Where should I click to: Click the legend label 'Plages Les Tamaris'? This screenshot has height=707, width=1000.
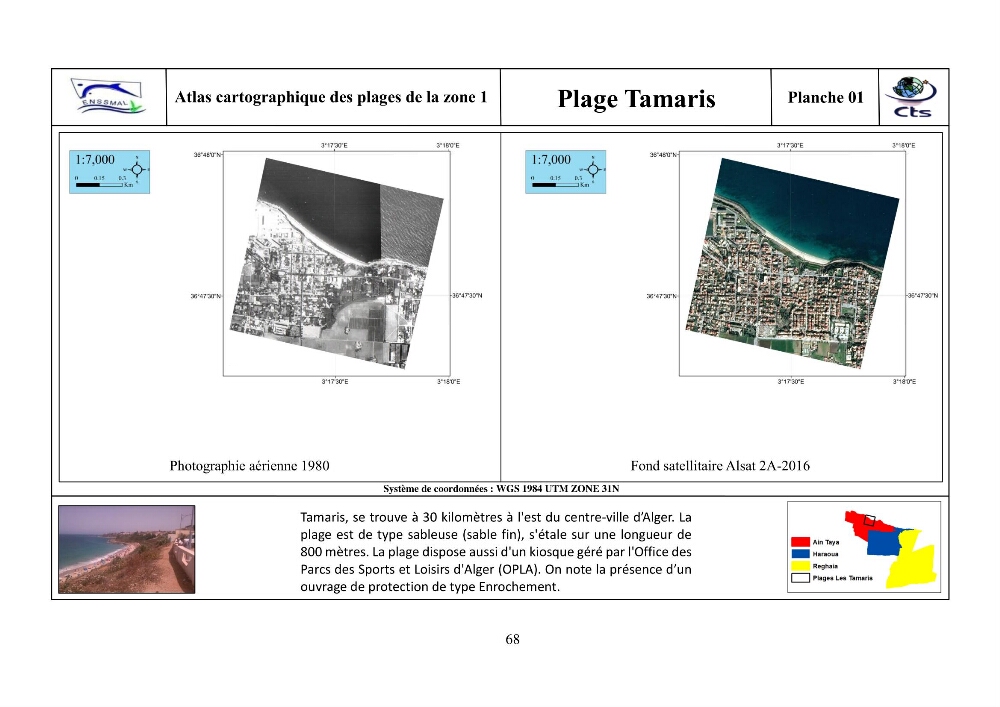tap(842, 578)
